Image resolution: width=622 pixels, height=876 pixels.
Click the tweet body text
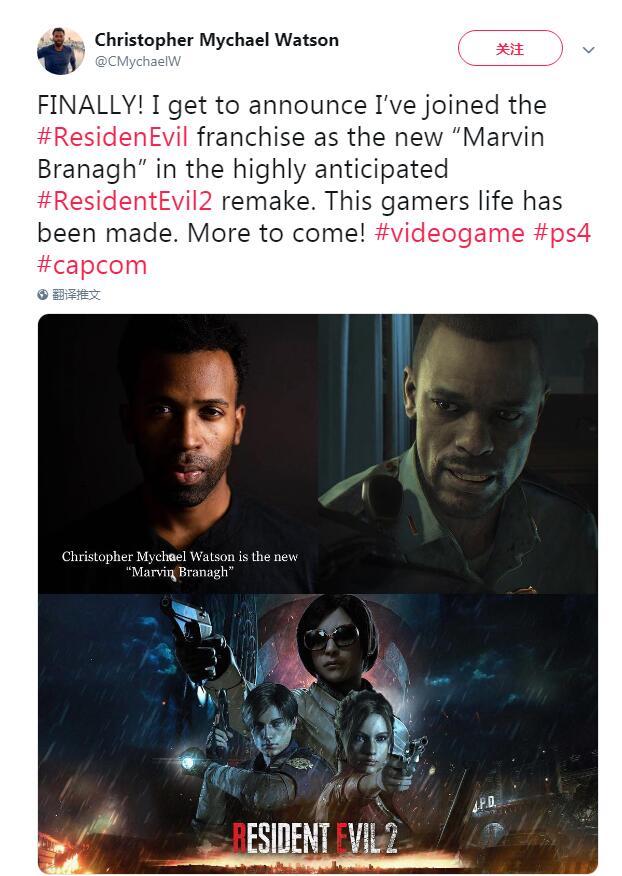[x=314, y=185]
